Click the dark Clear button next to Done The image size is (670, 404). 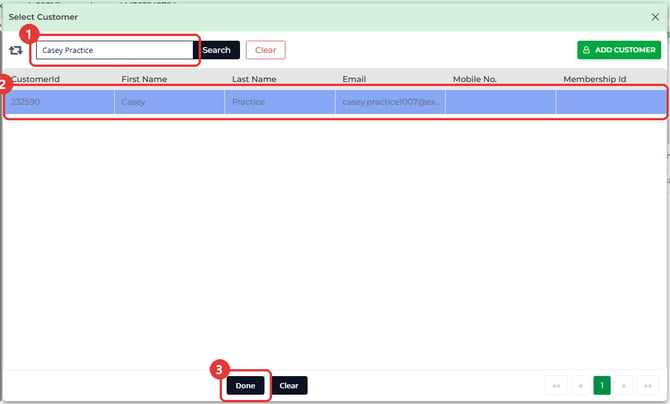click(289, 385)
